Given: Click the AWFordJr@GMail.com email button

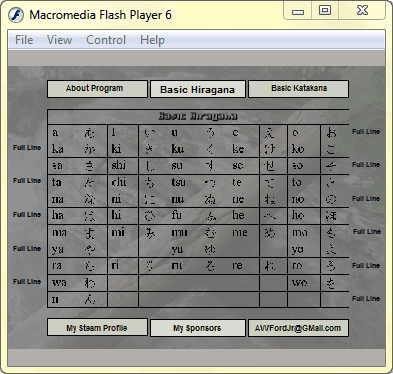Looking at the screenshot, I should (x=298, y=328).
